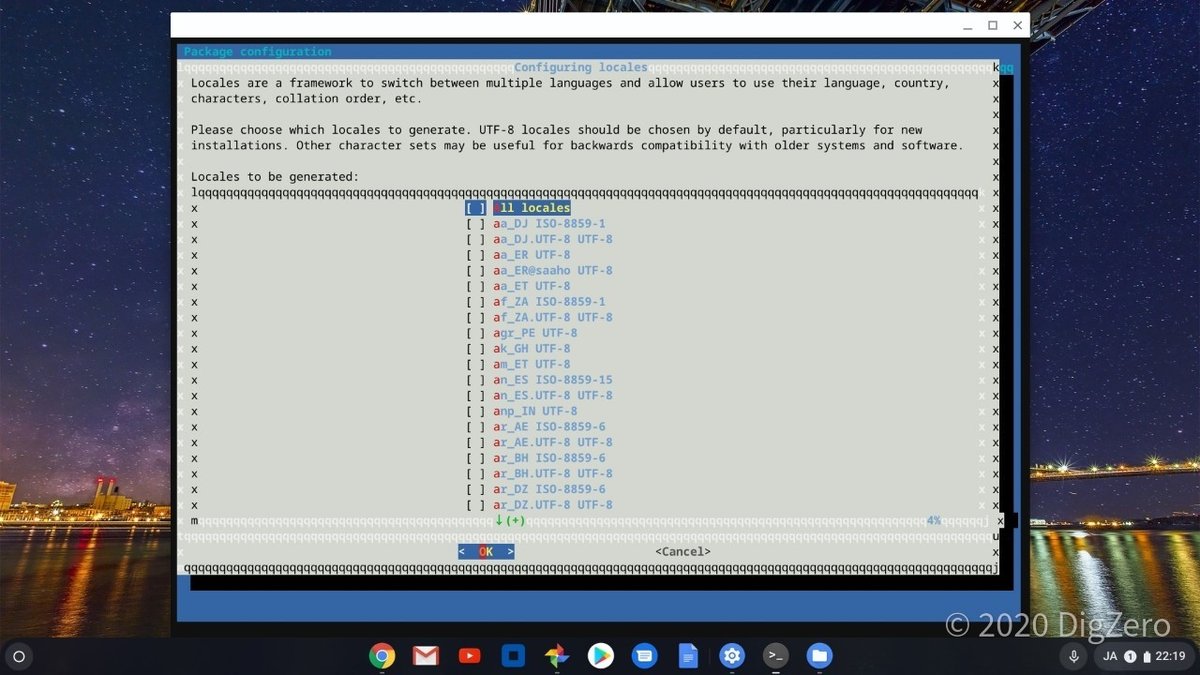The width and height of the screenshot is (1200, 675).
Task: Check the aa_ER@saaho UTF-8 checkbox
Action: [476, 270]
